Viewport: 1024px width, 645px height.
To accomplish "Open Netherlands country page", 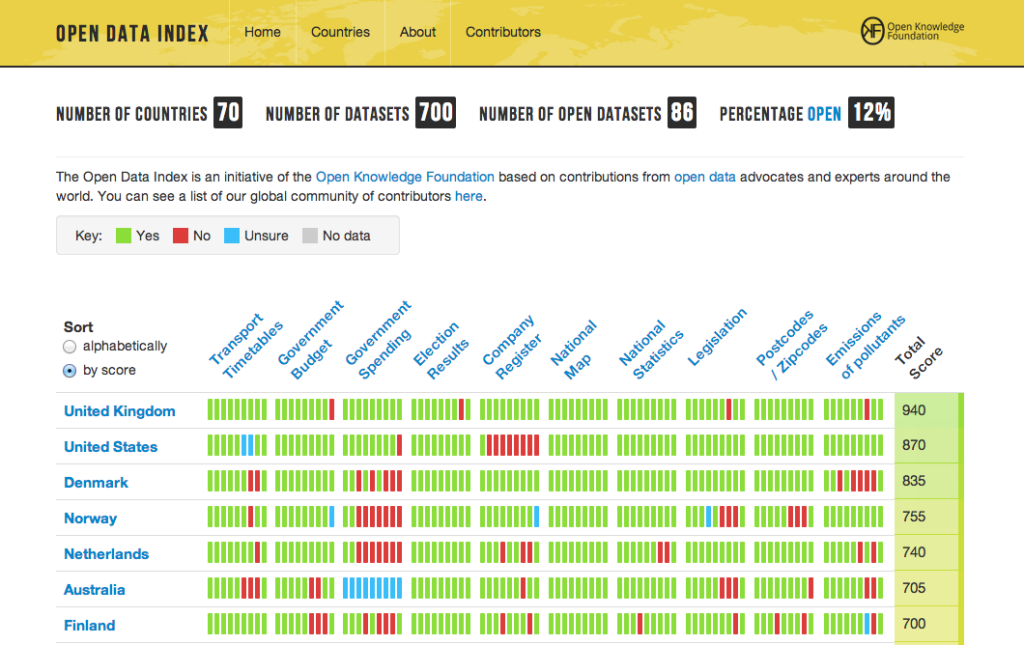I will (106, 554).
